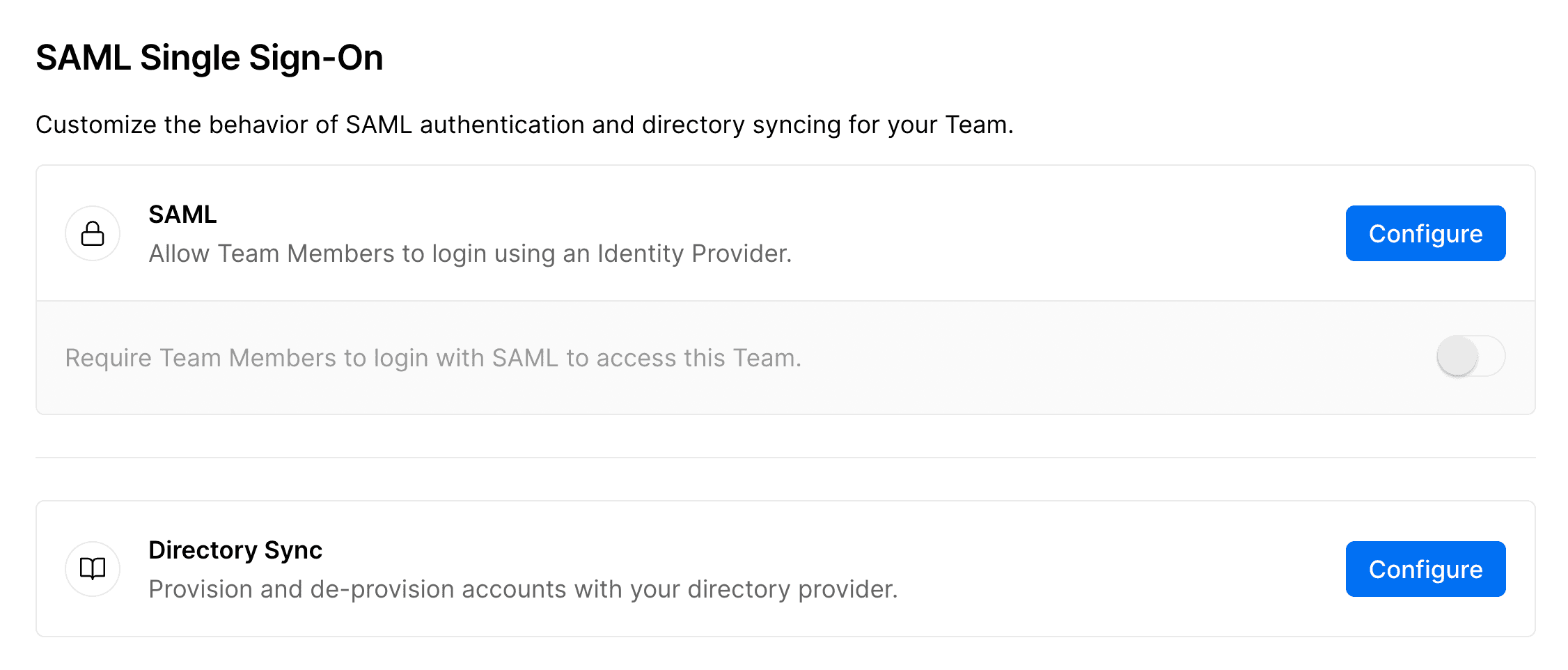Click Configure for Directory Sync
This screenshot has height=670, width=1568.
(x=1425, y=568)
